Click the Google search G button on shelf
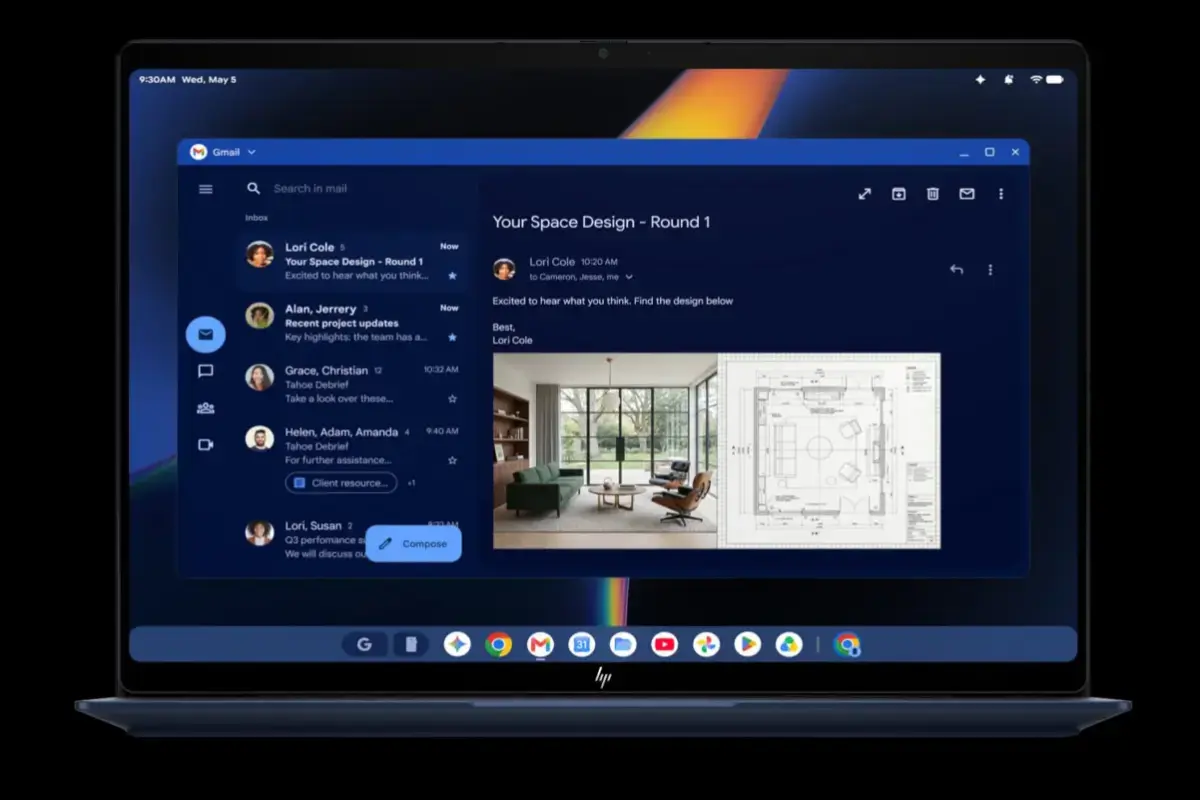The height and width of the screenshot is (800, 1200). point(364,645)
